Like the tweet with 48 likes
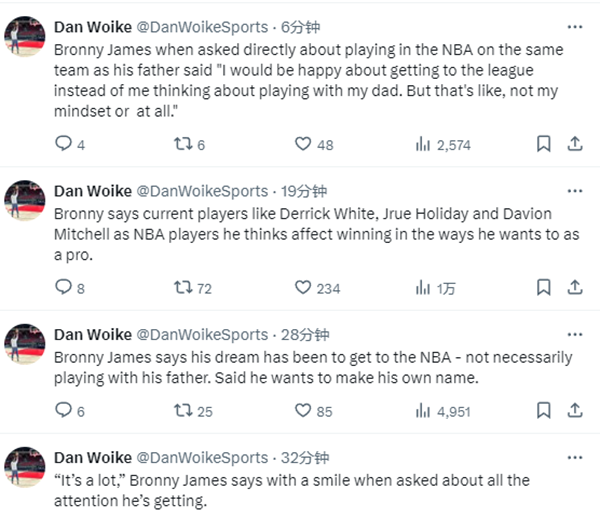The height and width of the screenshot is (517, 600). point(304,144)
